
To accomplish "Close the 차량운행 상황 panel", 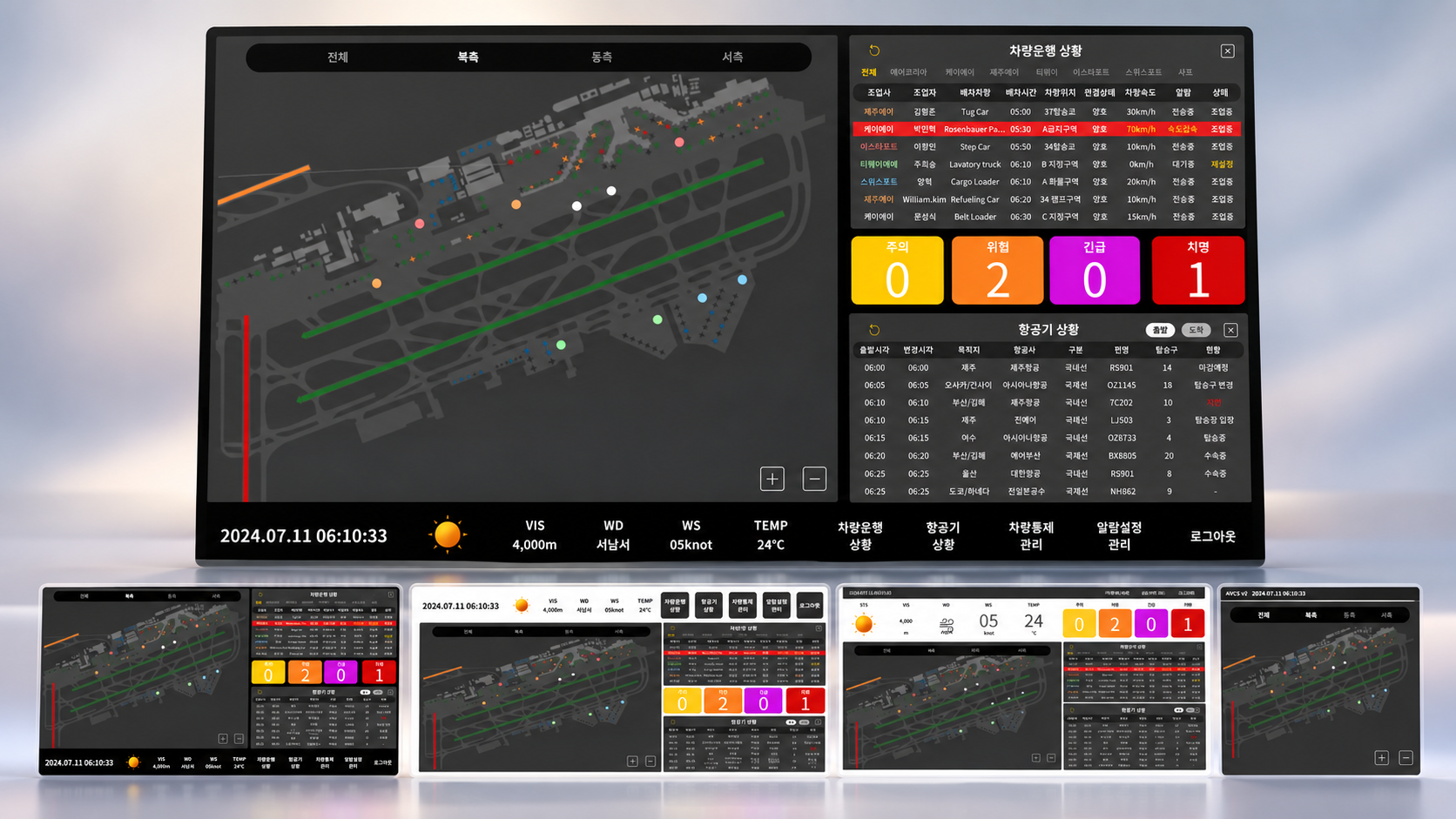I will click(1227, 51).
